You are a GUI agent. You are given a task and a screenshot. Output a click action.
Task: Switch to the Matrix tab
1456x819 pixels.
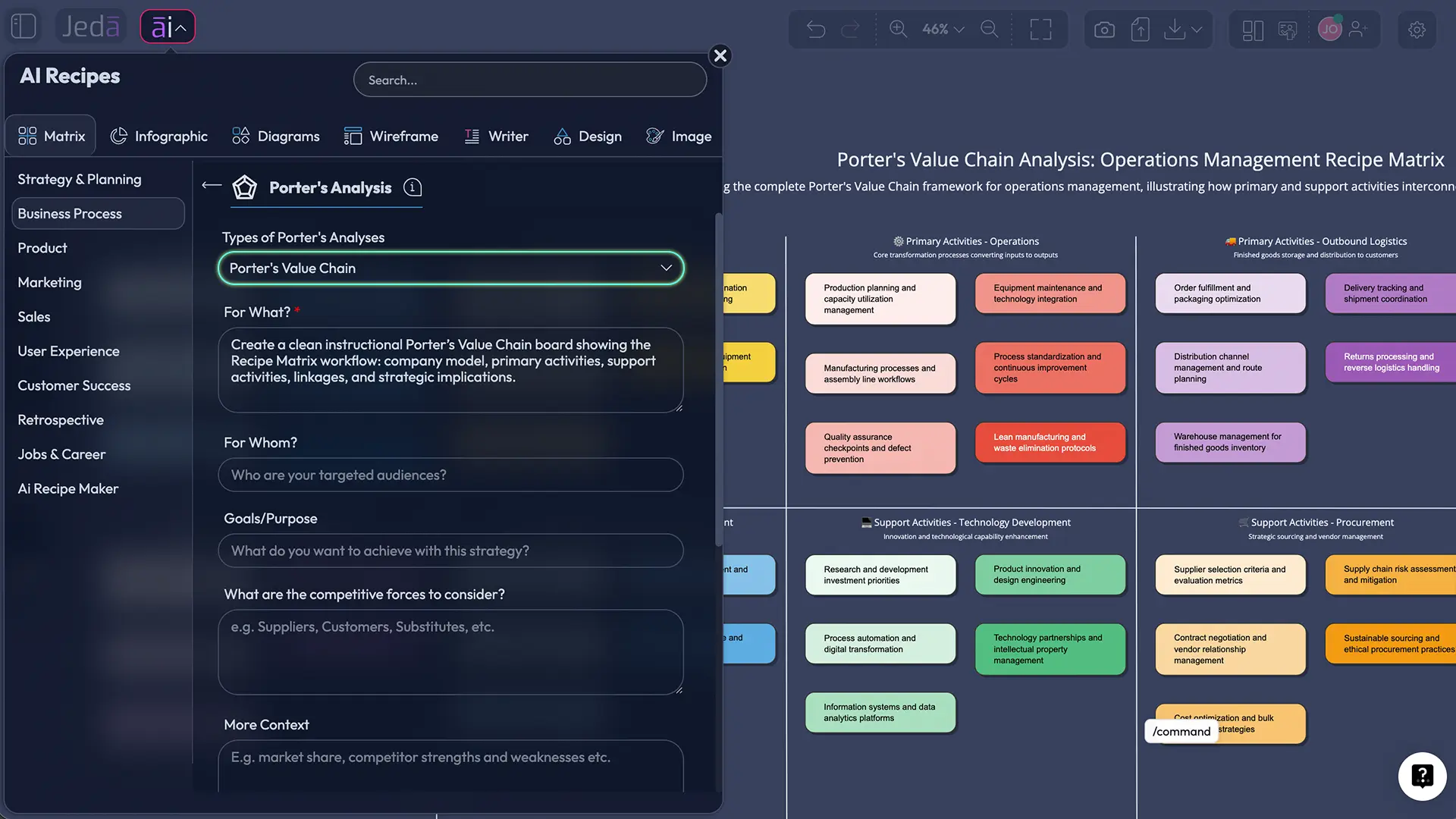coord(52,136)
